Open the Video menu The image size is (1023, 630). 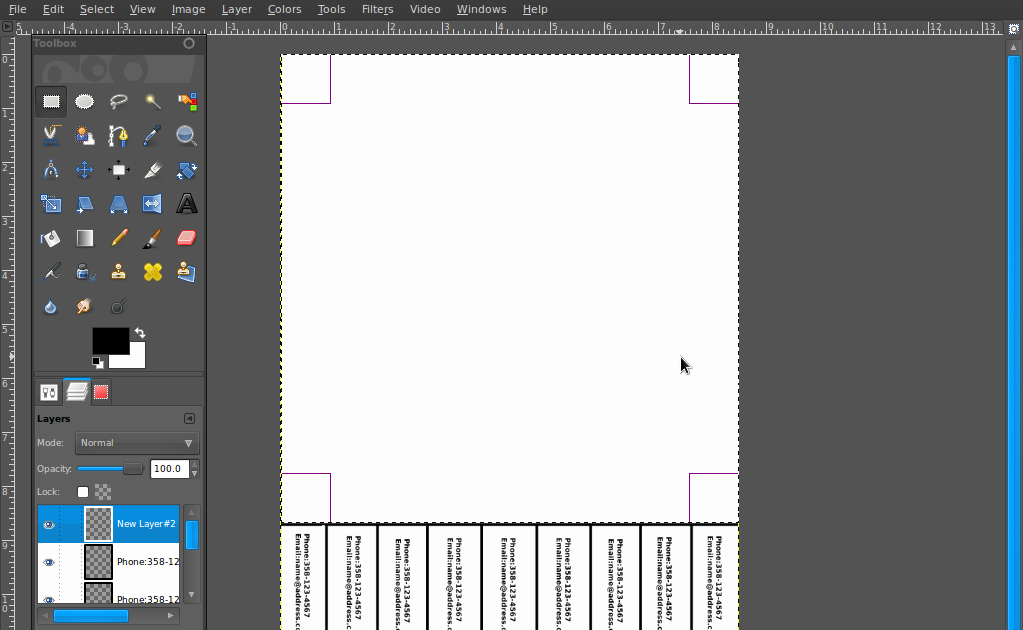pos(425,9)
